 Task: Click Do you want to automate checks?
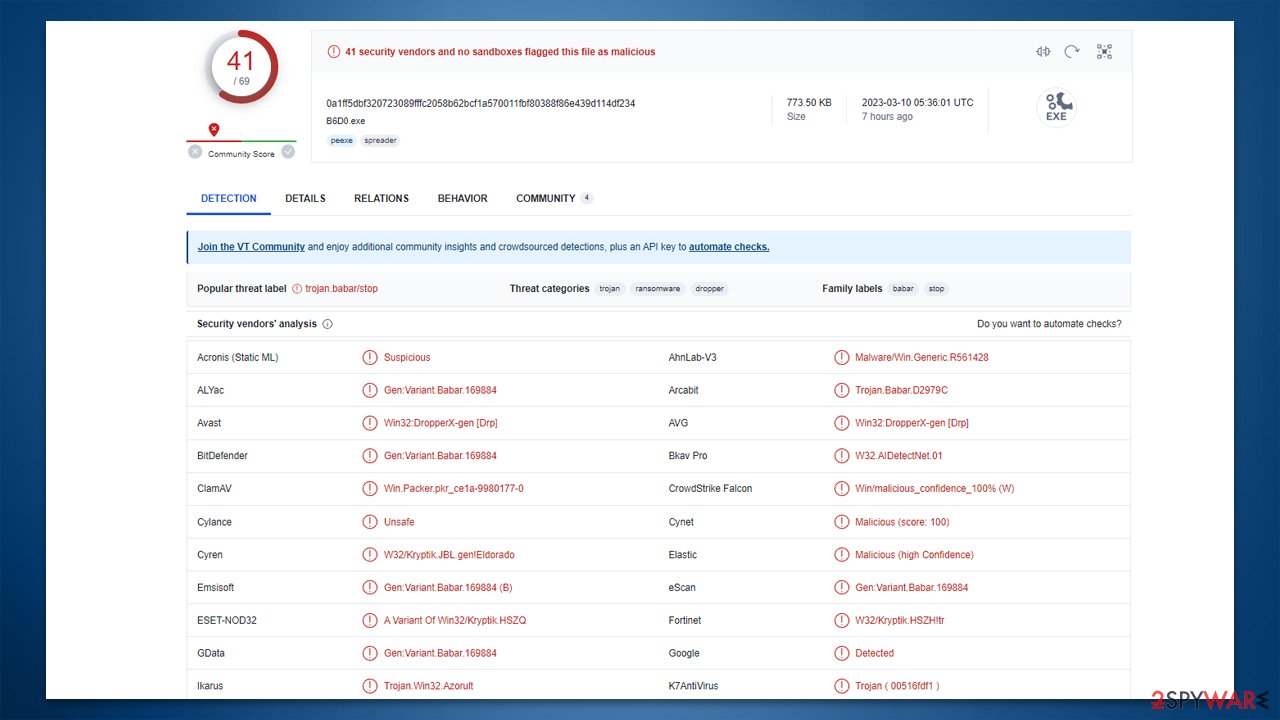(1049, 324)
